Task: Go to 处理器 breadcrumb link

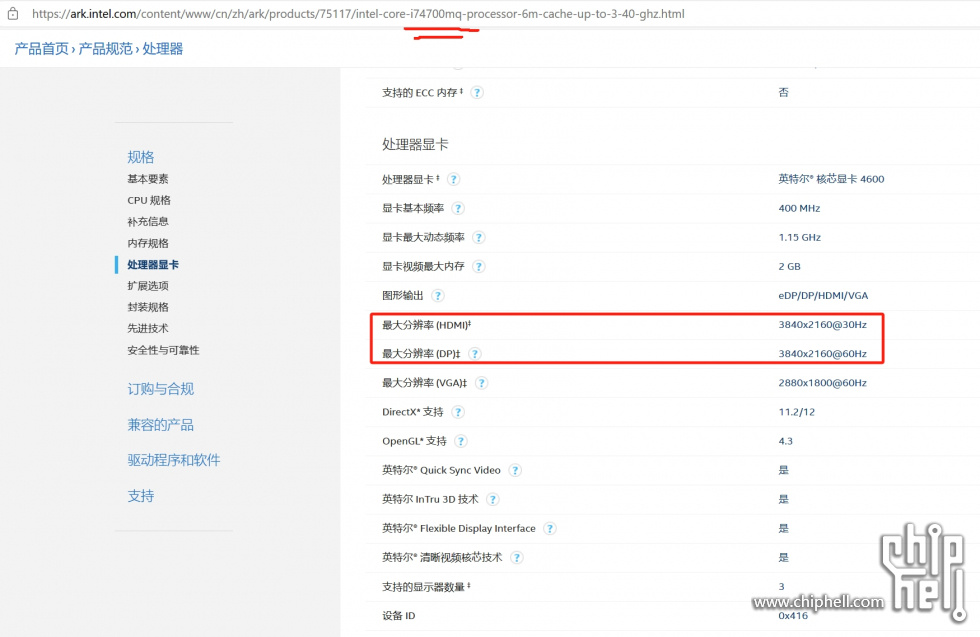Action: (162, 49)
